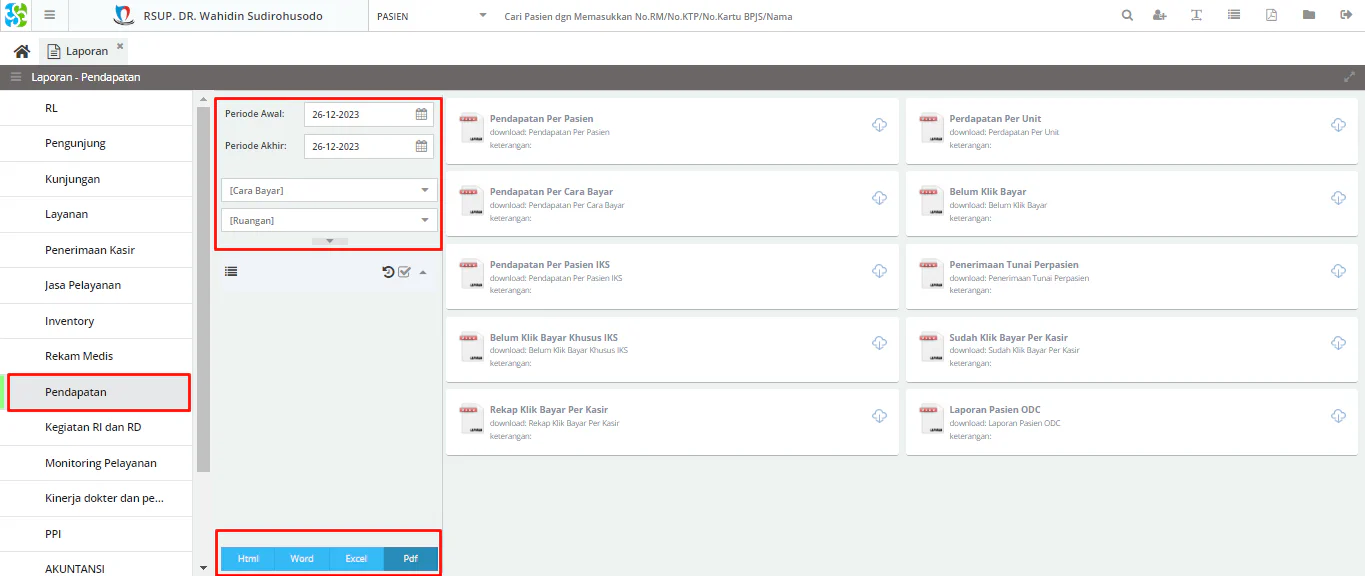Download the Laporan Pasien ODC report

1338,416
